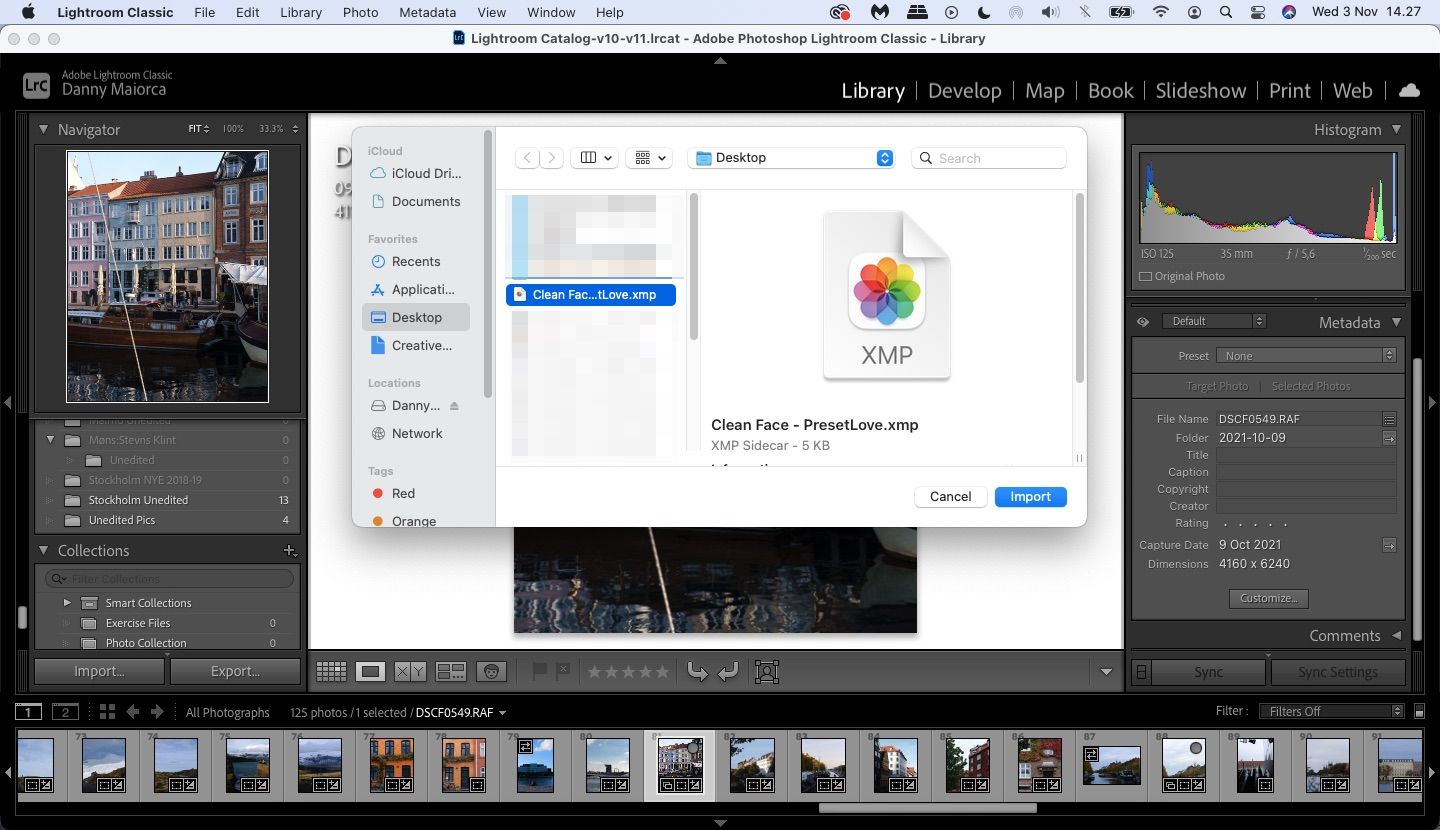Open cloud sync status icon
The width and height of the screenshot is (1440, 830).
[x=1409, y=90]
